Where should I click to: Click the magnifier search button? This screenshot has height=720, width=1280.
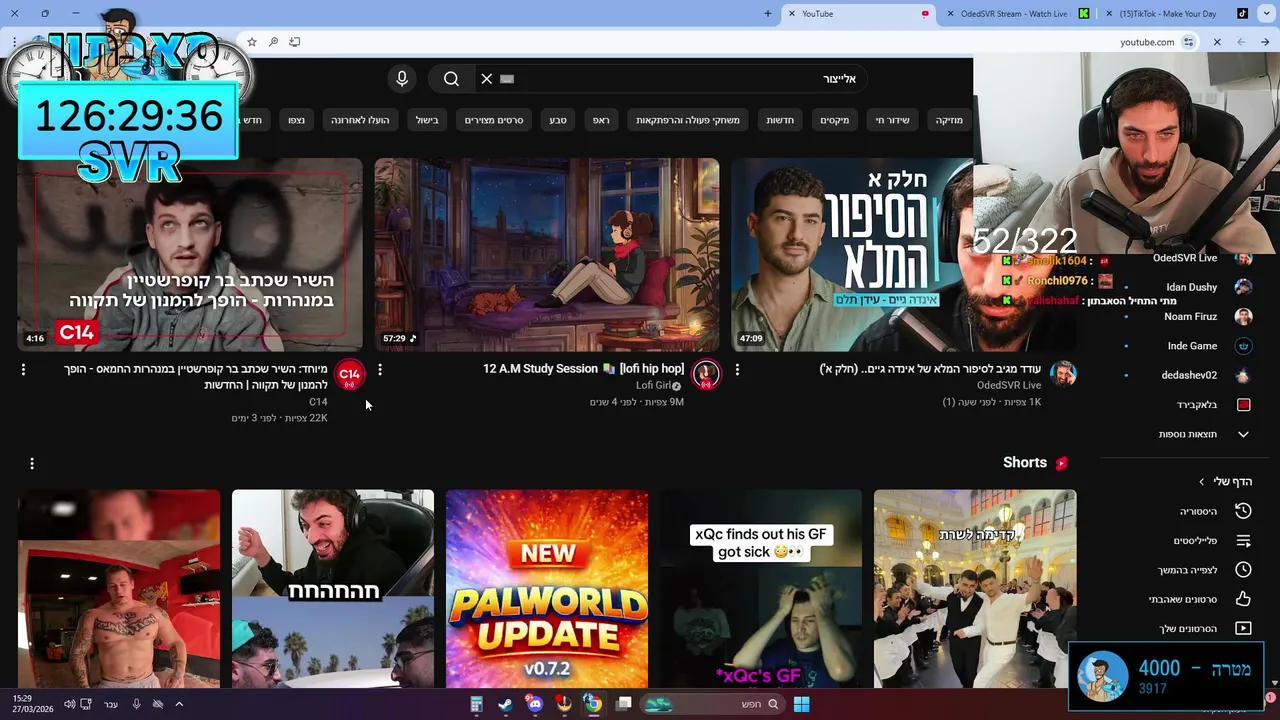pos(451,79)
